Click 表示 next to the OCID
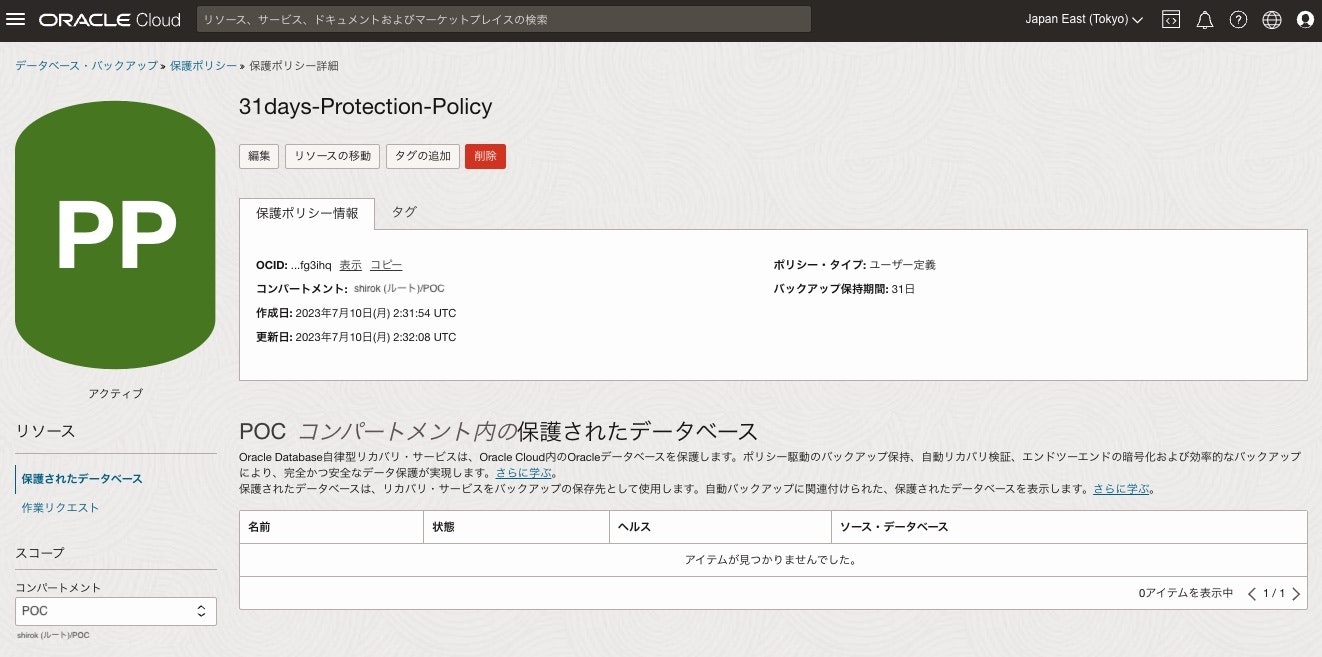The height and width of the screenshot is (657, 1322). pos(350,265)
